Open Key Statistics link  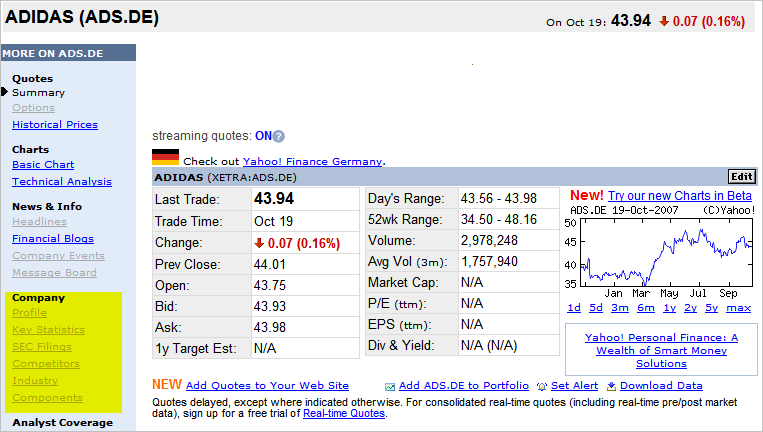[49, 329]
